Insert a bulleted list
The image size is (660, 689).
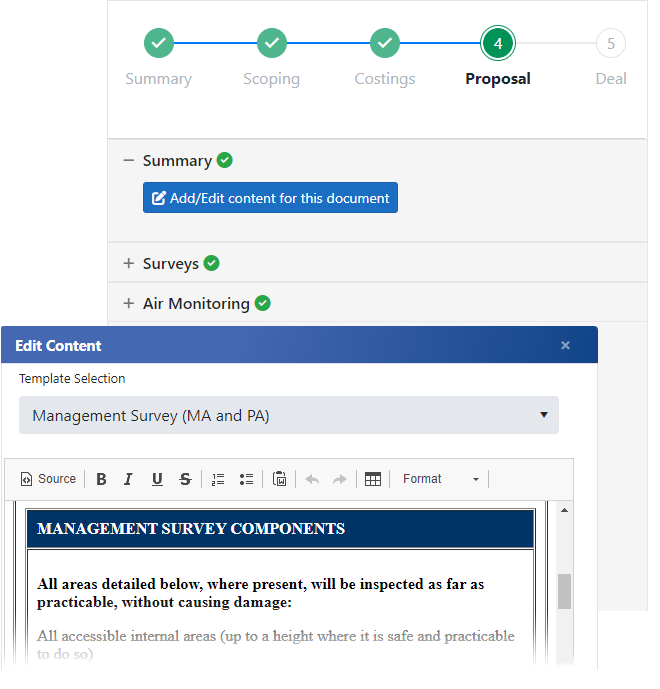click(247, 479)
